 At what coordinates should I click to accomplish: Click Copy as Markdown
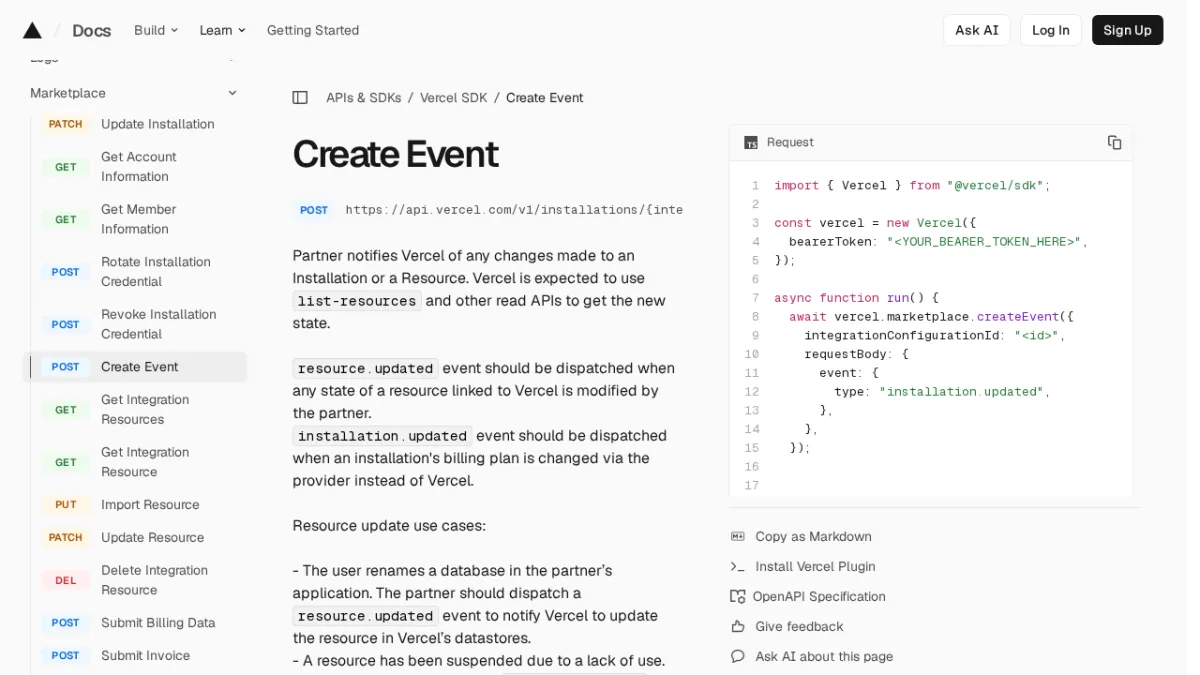814,537
